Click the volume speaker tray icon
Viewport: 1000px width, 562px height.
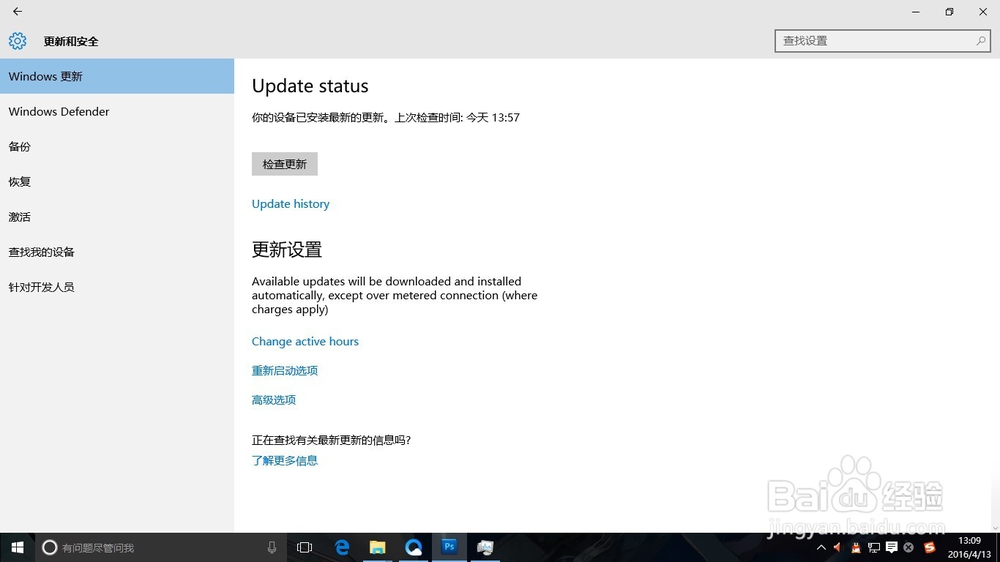(837, 547)
